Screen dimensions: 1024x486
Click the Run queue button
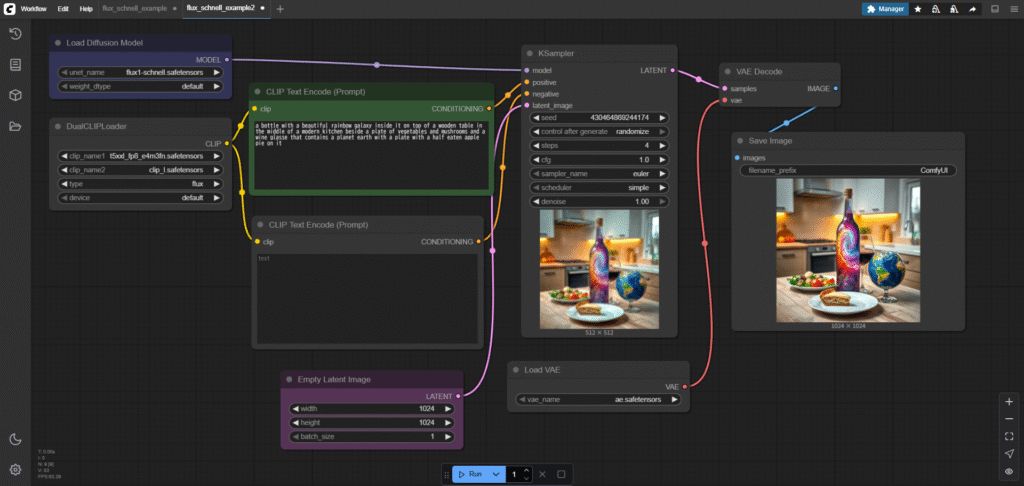point(470,474)
